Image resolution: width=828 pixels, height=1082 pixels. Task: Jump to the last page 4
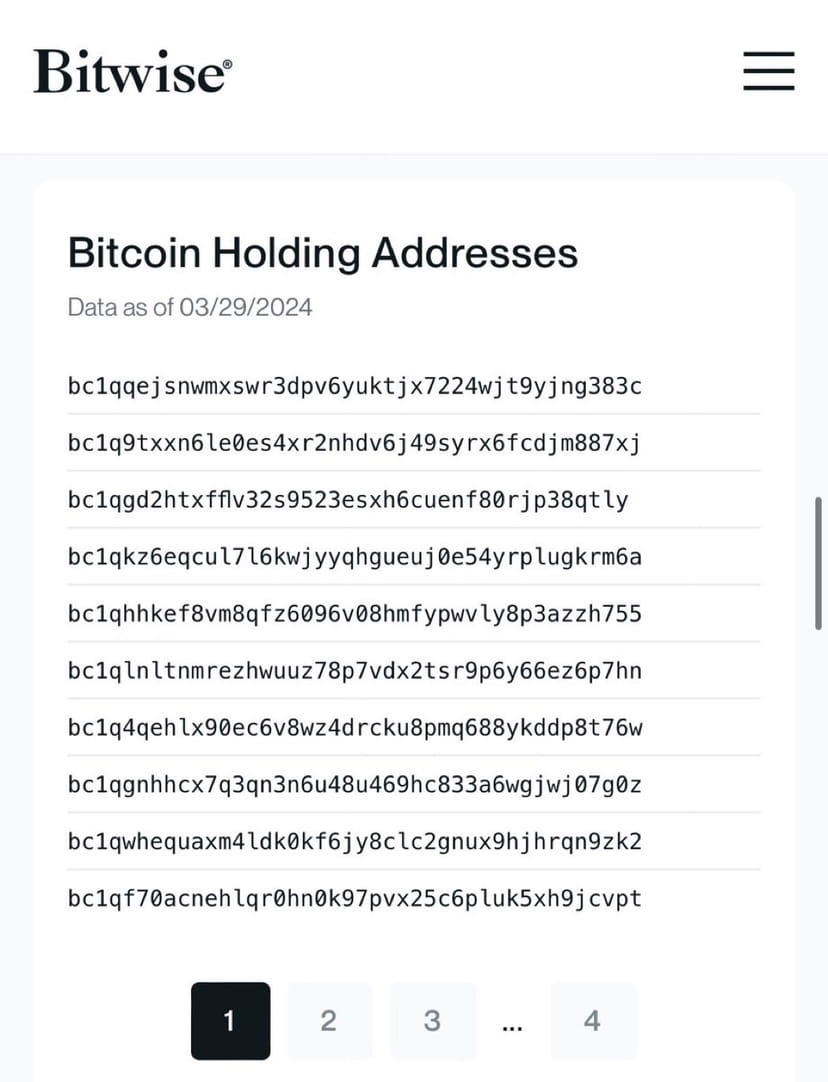click(x=592, y=1020)
